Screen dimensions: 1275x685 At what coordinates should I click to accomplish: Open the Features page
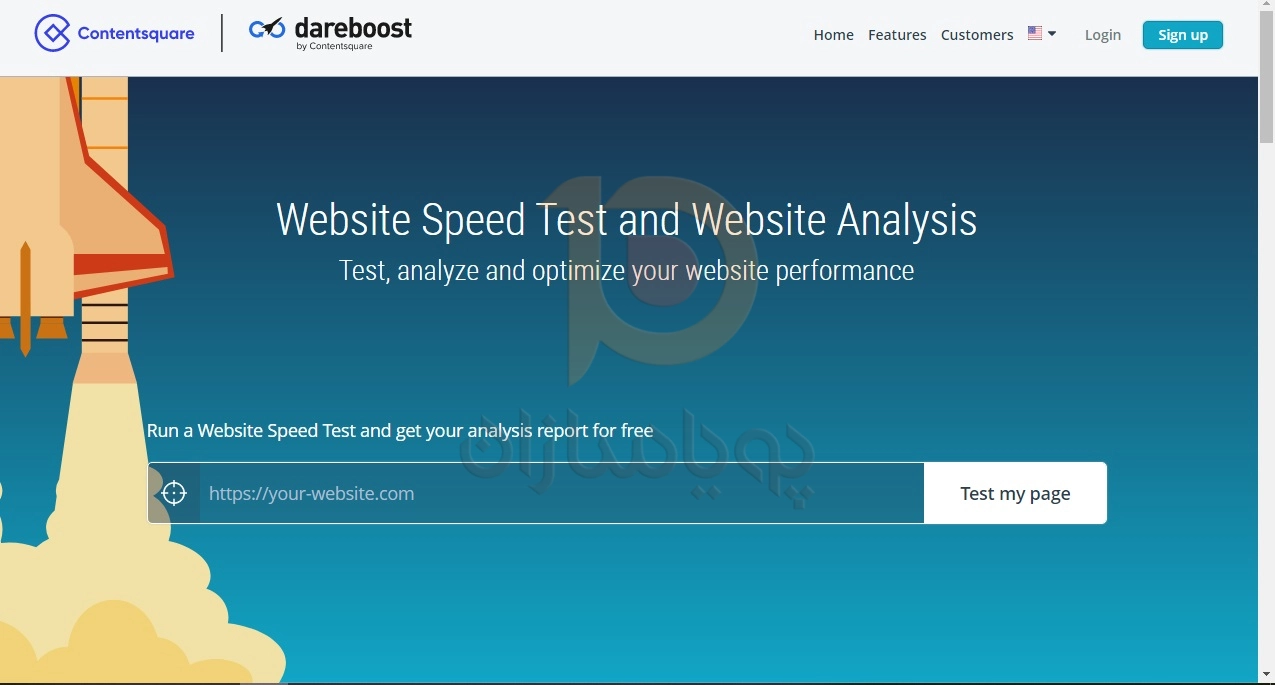[x=896, y=34]
